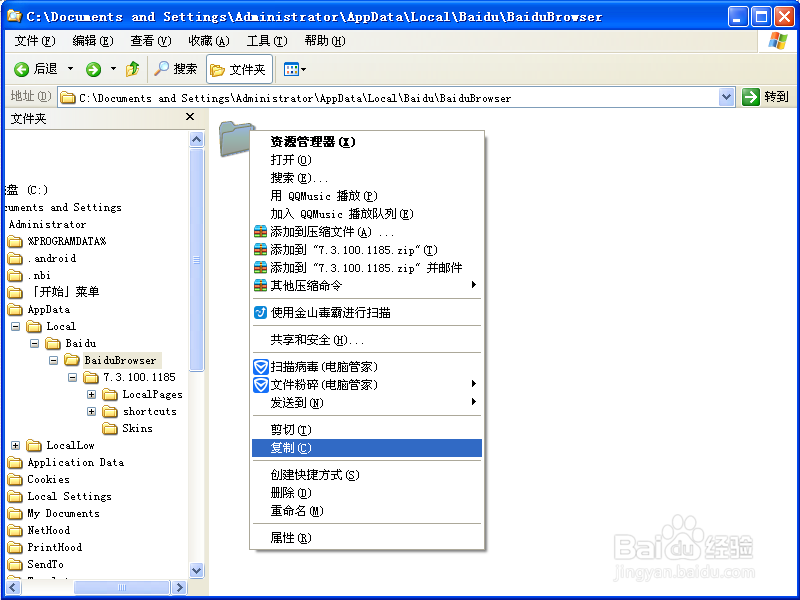Open the View (查看) menu
Screen dimensions: 800x600
coord(151,41)
